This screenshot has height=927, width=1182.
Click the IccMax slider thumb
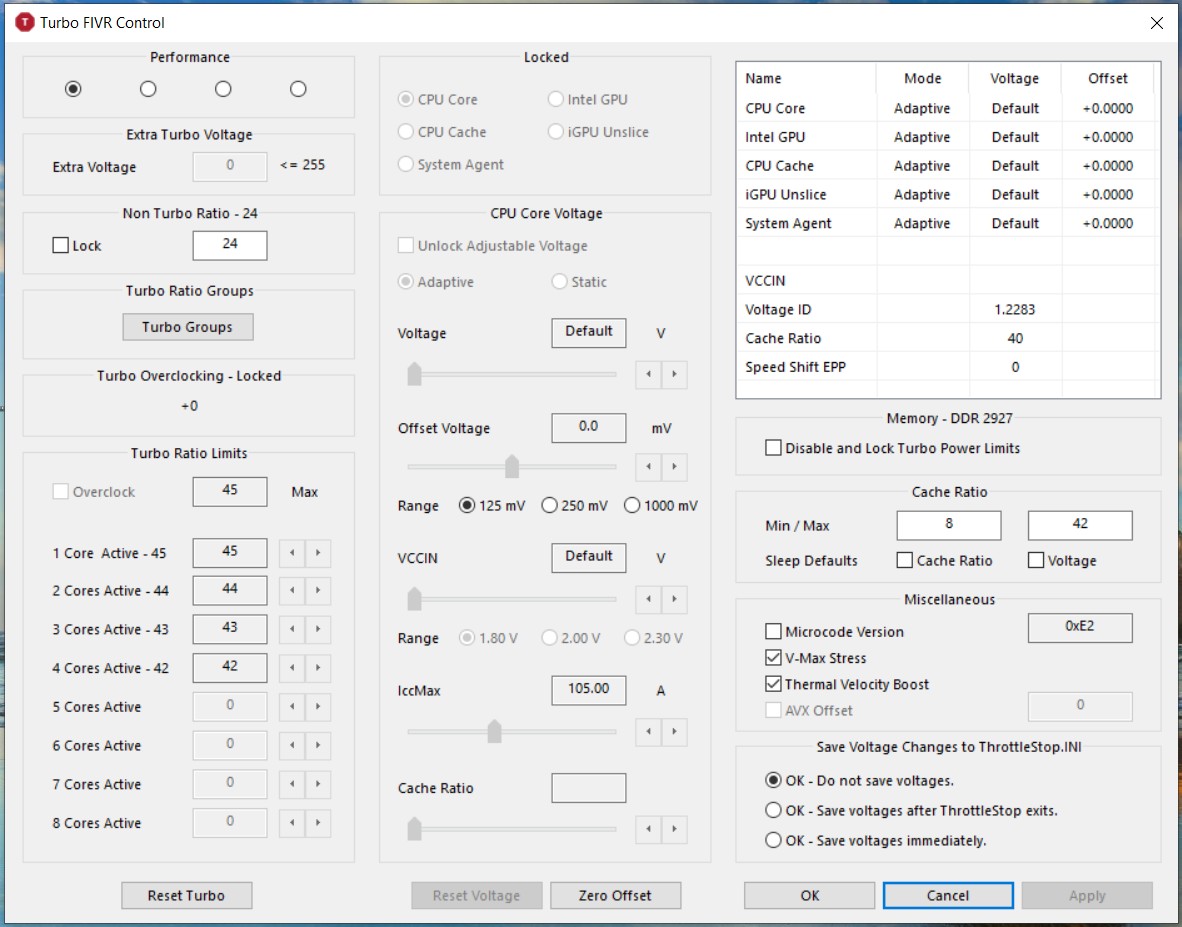point(495,731)
